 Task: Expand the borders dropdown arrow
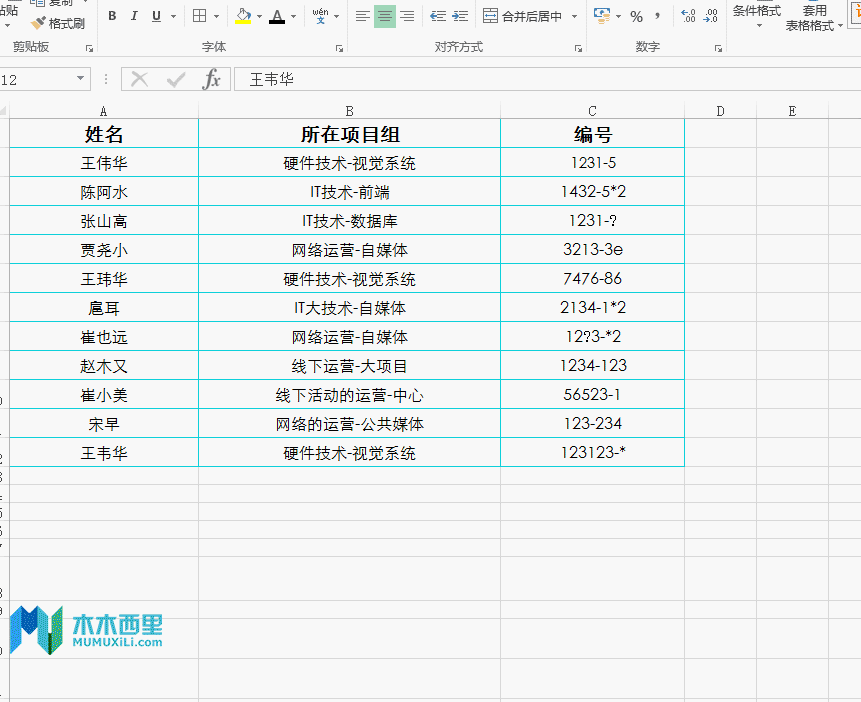pos(216,16)
